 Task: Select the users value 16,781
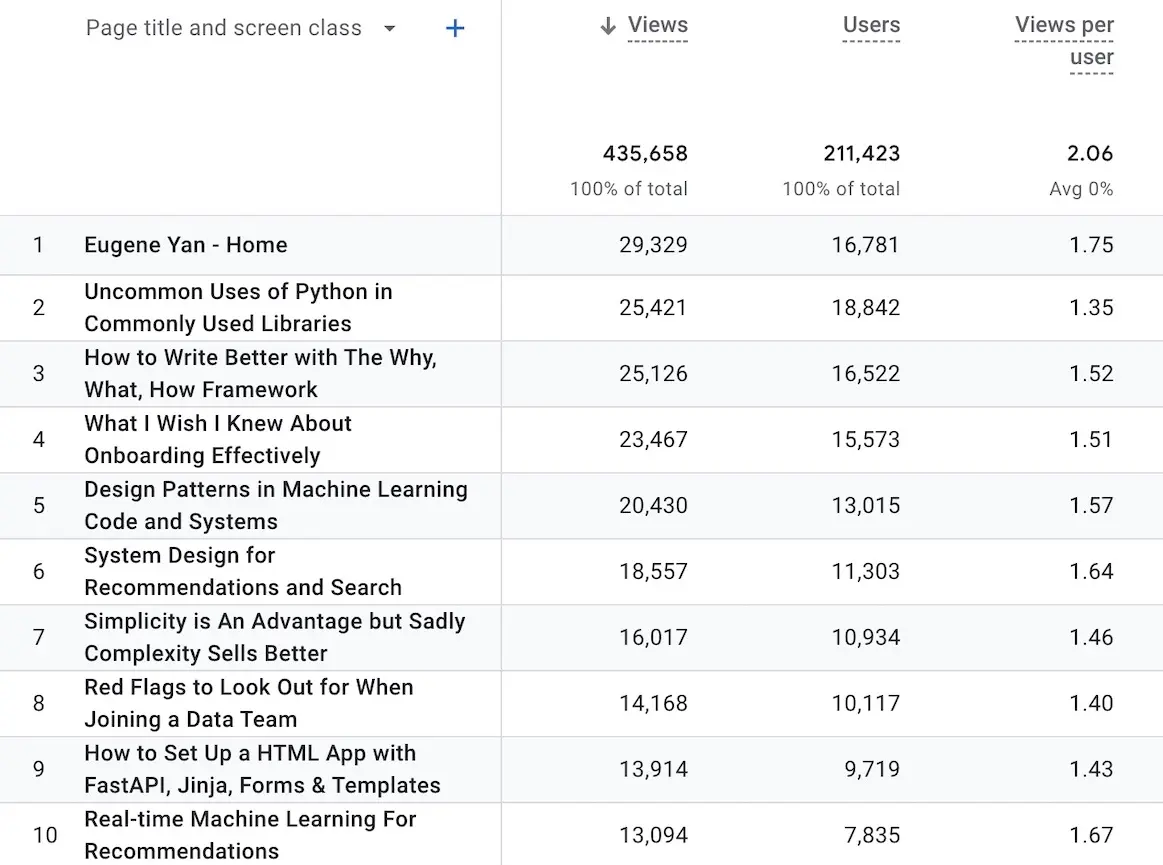[865, 245]
